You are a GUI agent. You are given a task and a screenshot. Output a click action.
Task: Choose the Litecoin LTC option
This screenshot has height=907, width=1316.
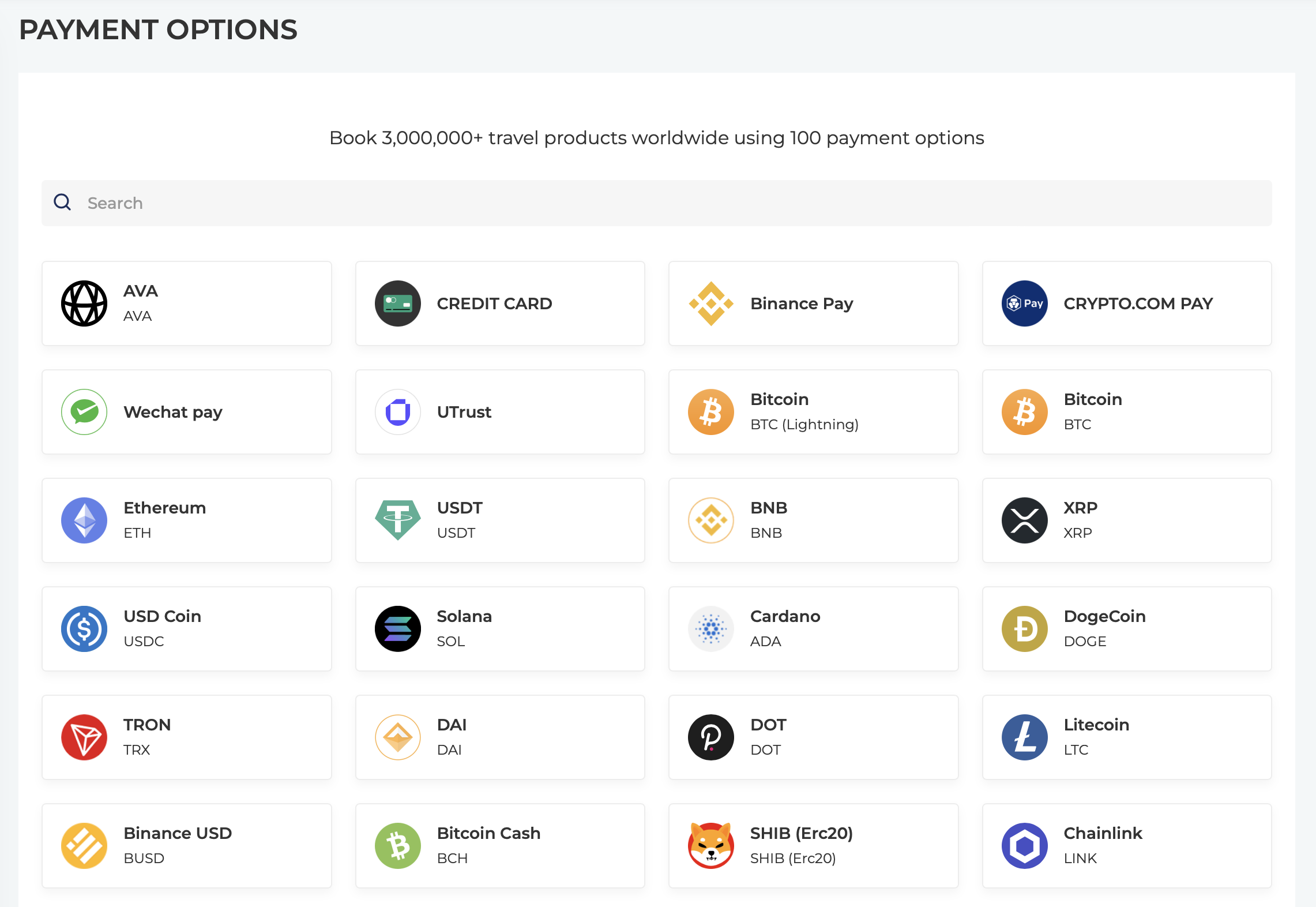[1126, 737]
